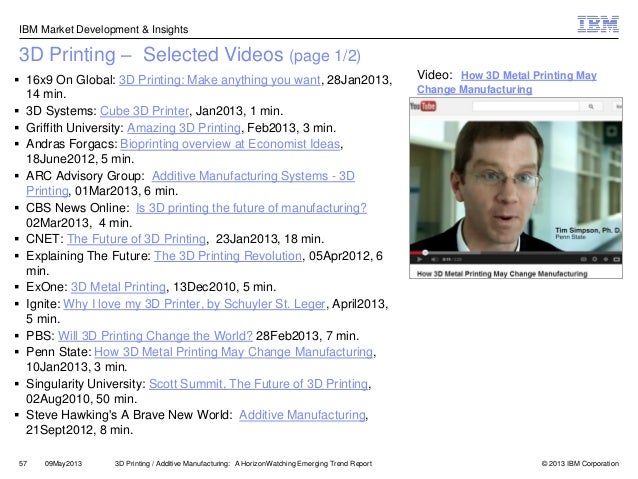
Task: Click footer 'A HorizonWatching Emerging Trend Report' text
Action: click(304, 464)
